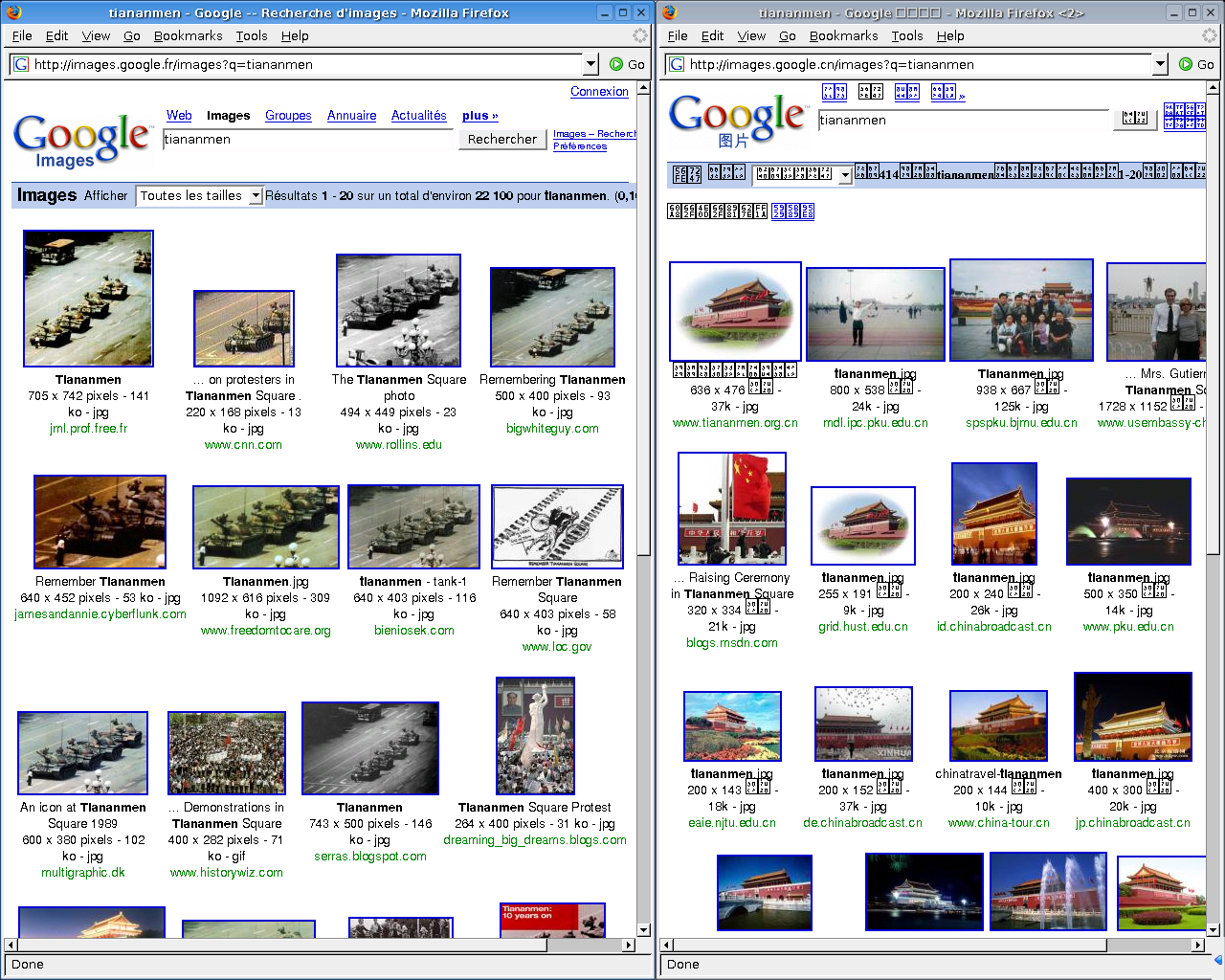This screenshot has width=1225, height=980.
Task: Open URL history dropdown in left window
Action: [x=590, y=64]
